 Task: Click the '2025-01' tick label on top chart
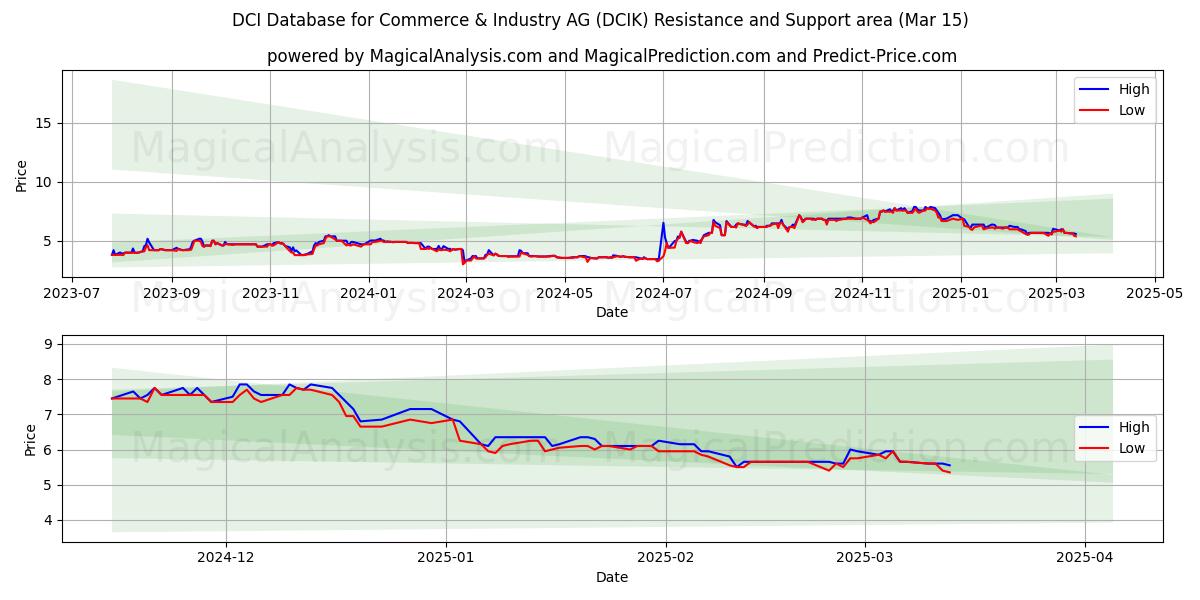click(x=960, y=293)
